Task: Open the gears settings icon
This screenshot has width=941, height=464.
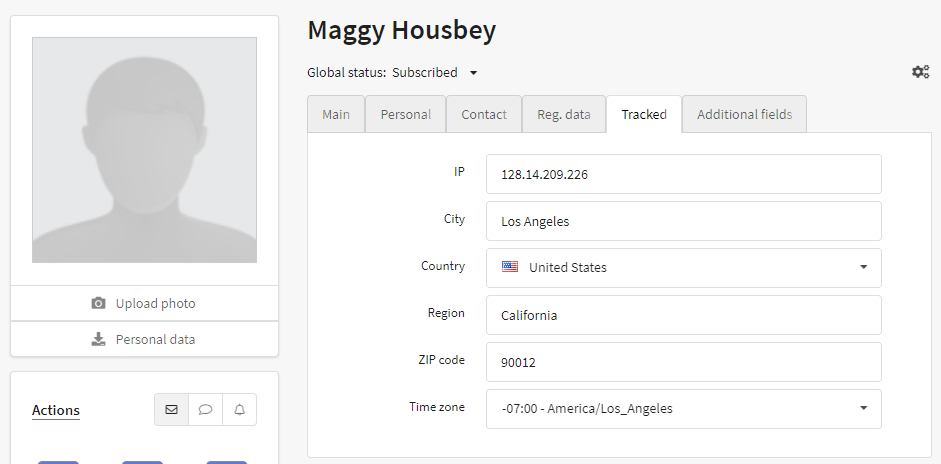Action: pyautogui.click(x=921, y=72)
